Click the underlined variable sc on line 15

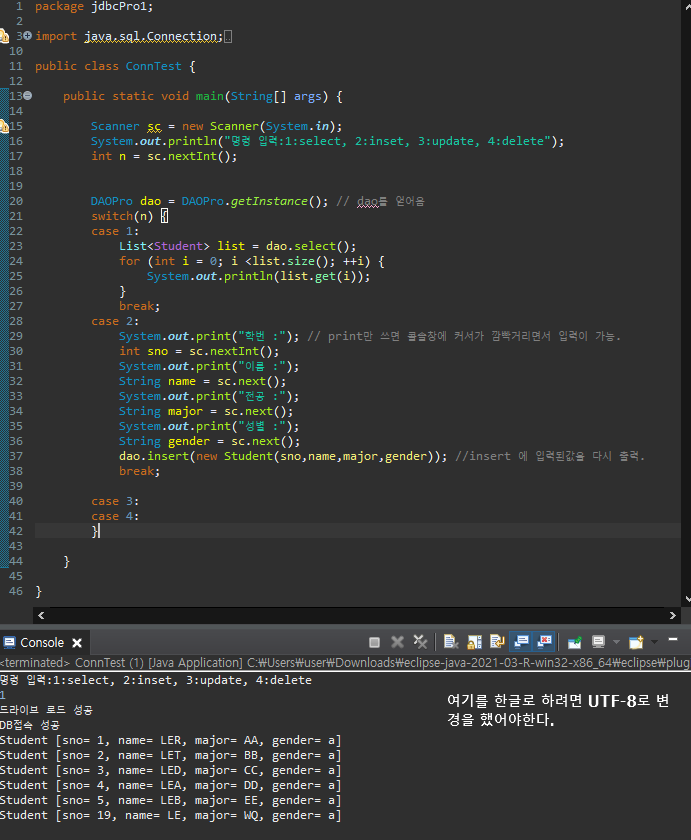click(x=154, y=126)
